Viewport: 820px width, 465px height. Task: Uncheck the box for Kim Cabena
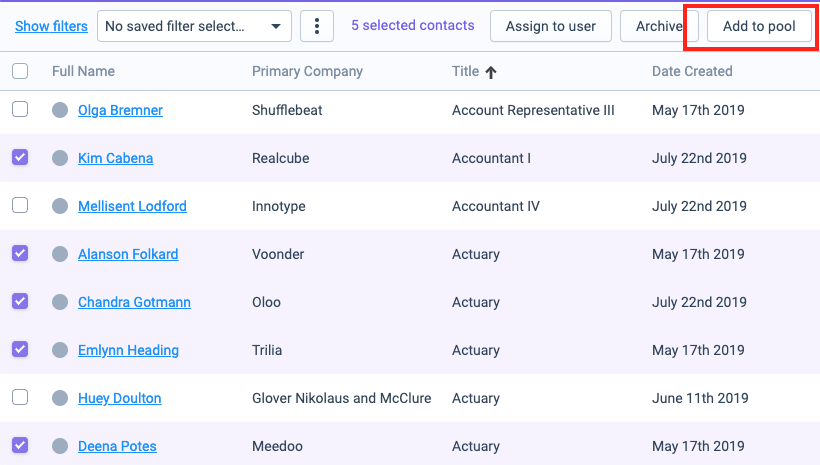(20, 157)
